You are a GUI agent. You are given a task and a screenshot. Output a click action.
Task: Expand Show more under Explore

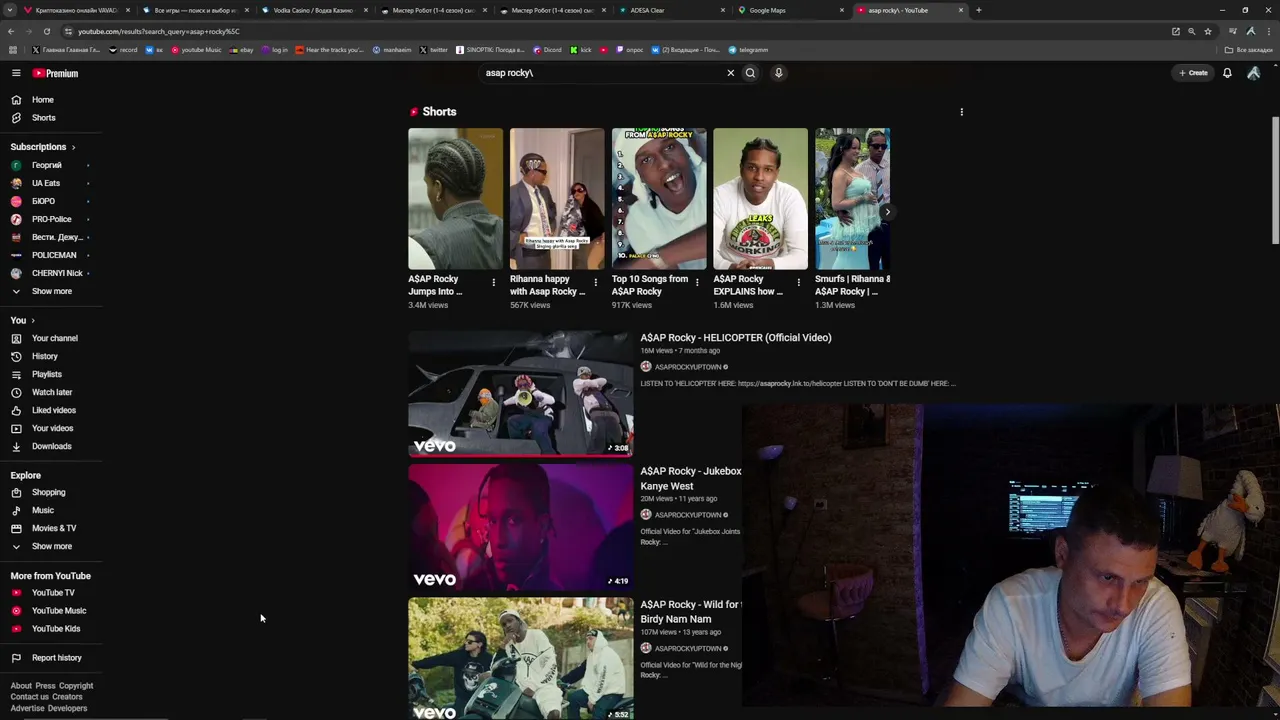pos(51,546)
